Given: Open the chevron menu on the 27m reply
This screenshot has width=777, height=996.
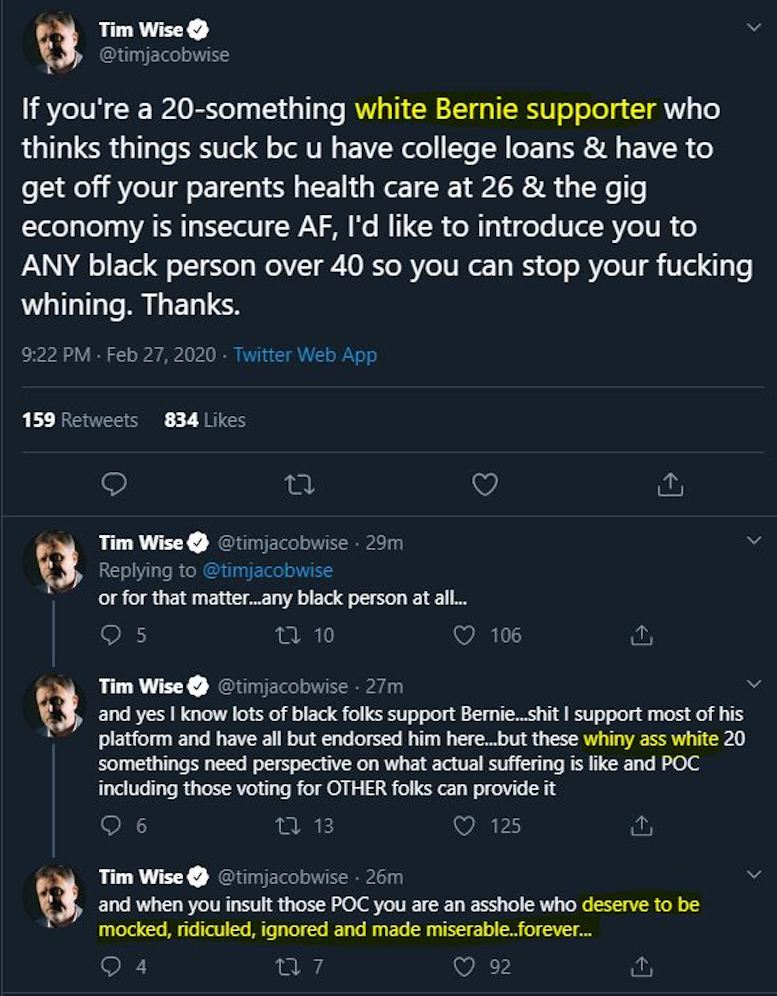Looking at the screenshot, I should pyautogui.click(x=754, y=684).
